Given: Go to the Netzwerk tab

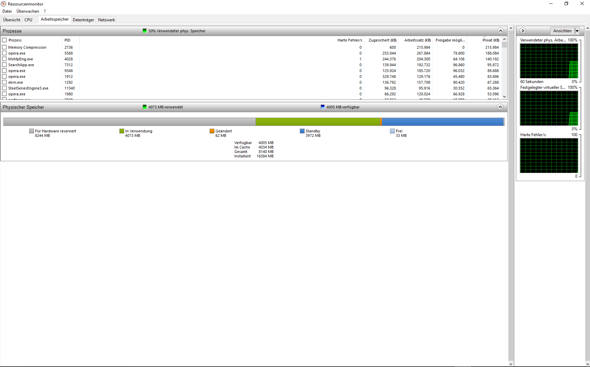Looking at the screenshot, I should (x=106, y=20).
